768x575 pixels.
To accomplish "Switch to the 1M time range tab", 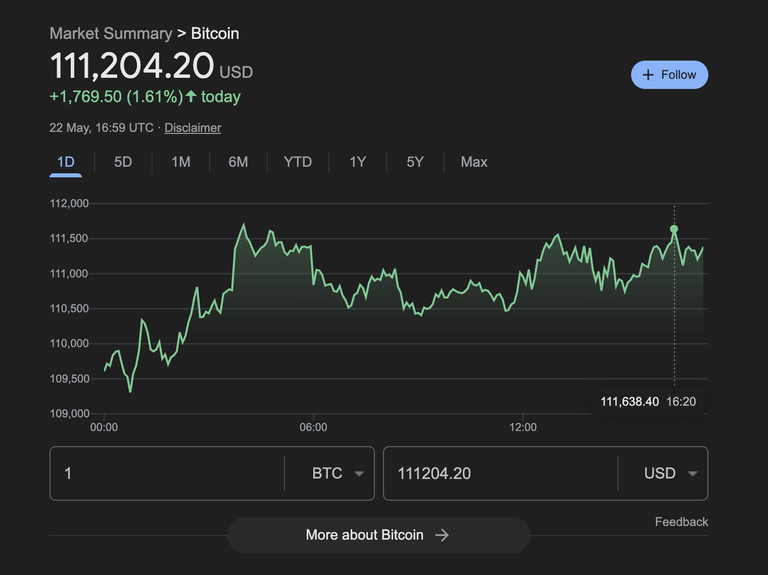I will tap(181, 162).
